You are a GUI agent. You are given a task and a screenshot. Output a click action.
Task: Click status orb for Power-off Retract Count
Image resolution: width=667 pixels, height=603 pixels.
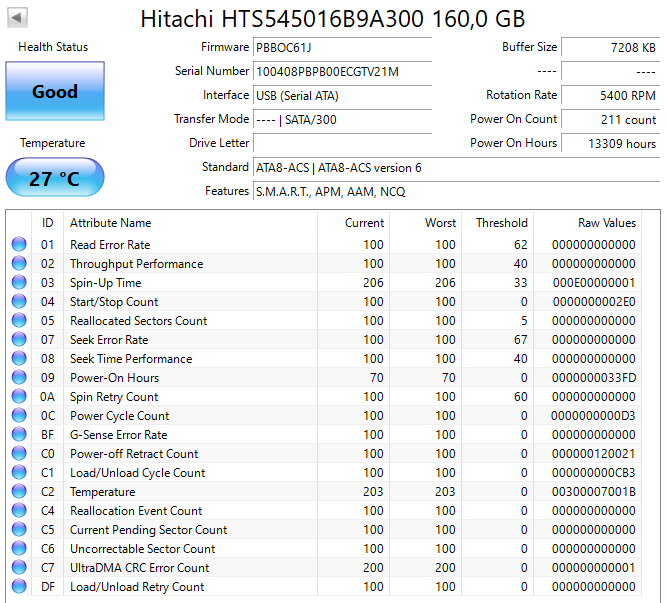click(19, 453)
